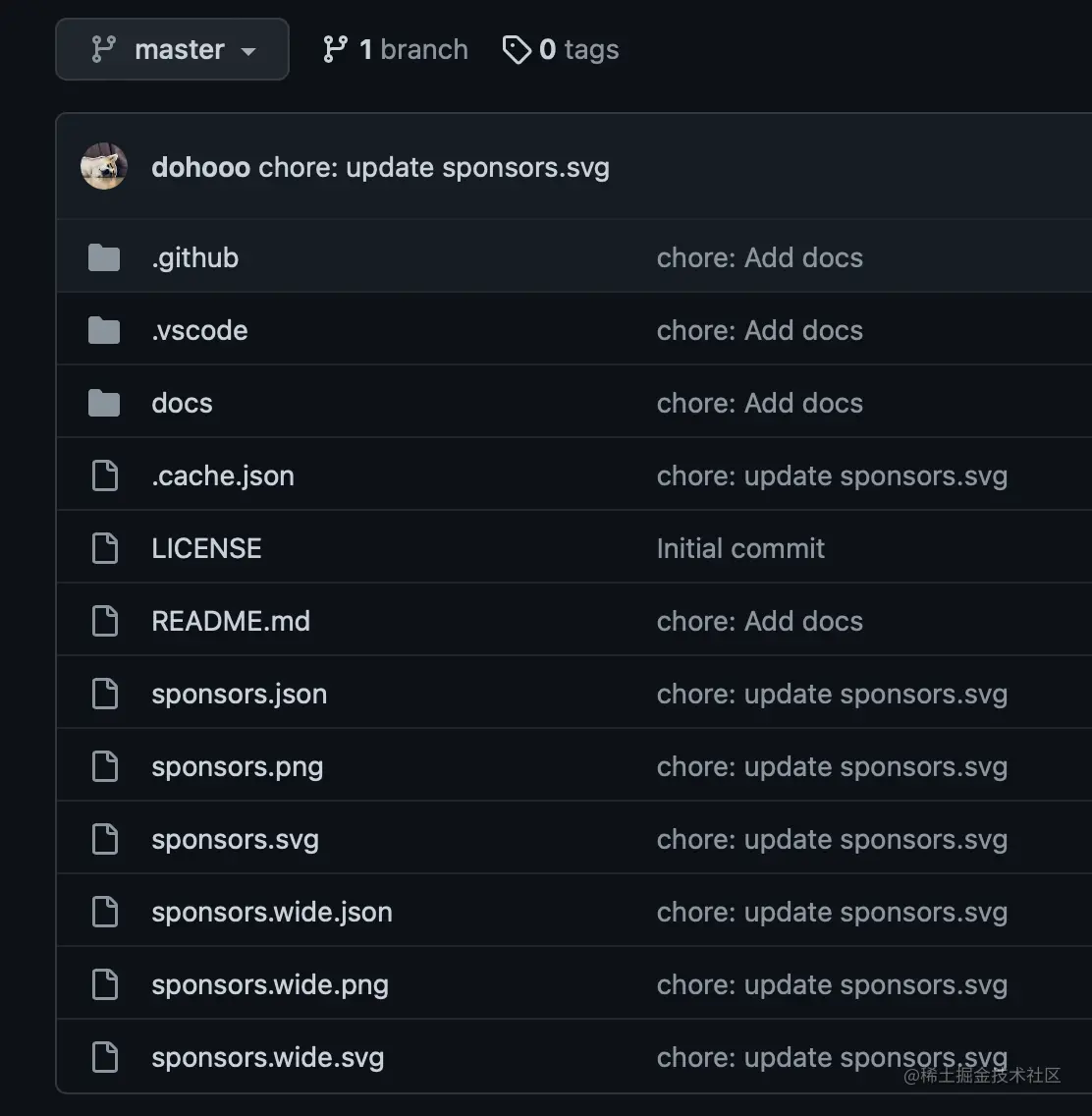View the 1 branch list
The height and width of the screenshot is (1116, 1092).
pos(413,49)
